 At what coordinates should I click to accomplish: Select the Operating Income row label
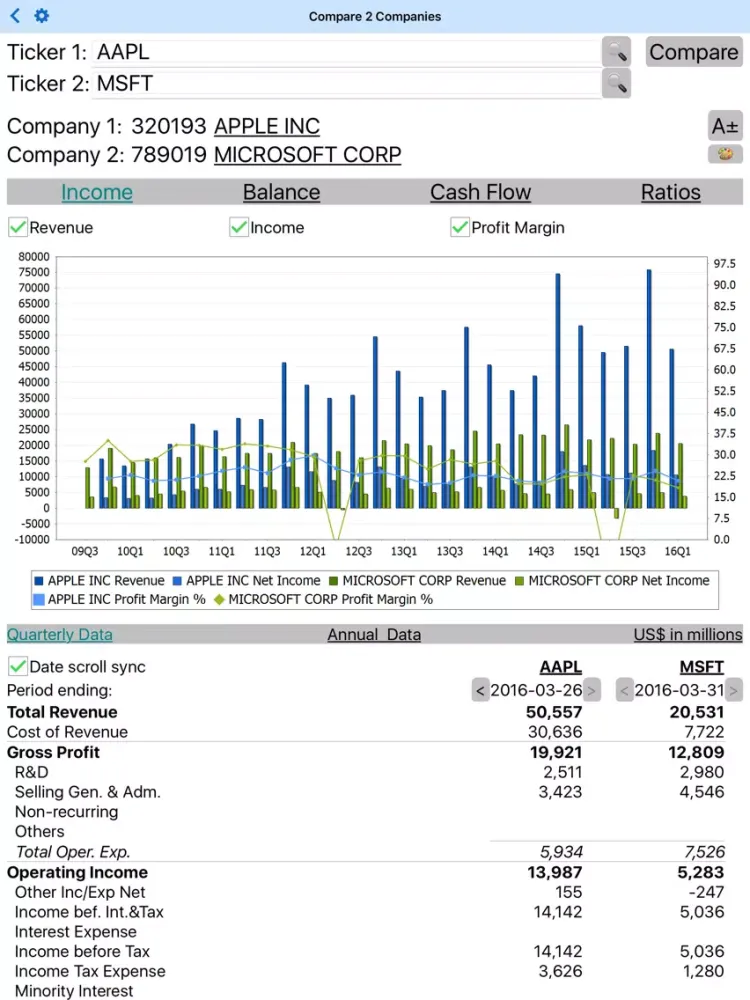coord(77,872)
